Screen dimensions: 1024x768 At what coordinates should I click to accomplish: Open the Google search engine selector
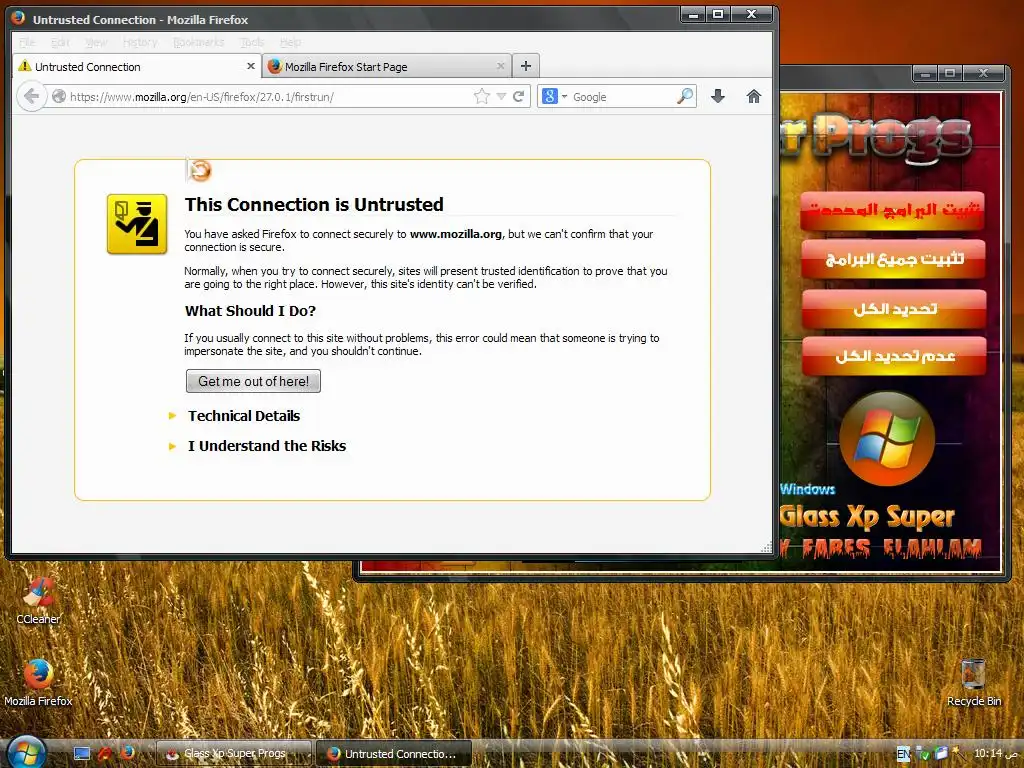point(554,97)
